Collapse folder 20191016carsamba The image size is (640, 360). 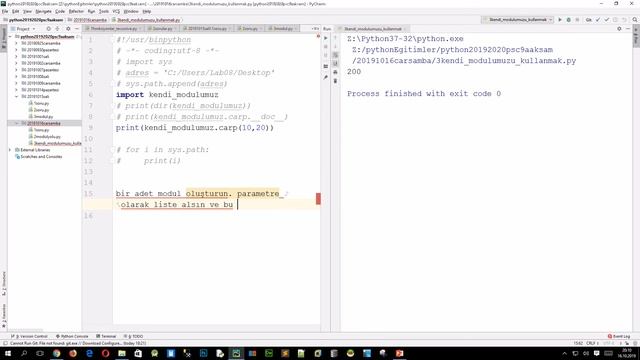tap(16, 123)
